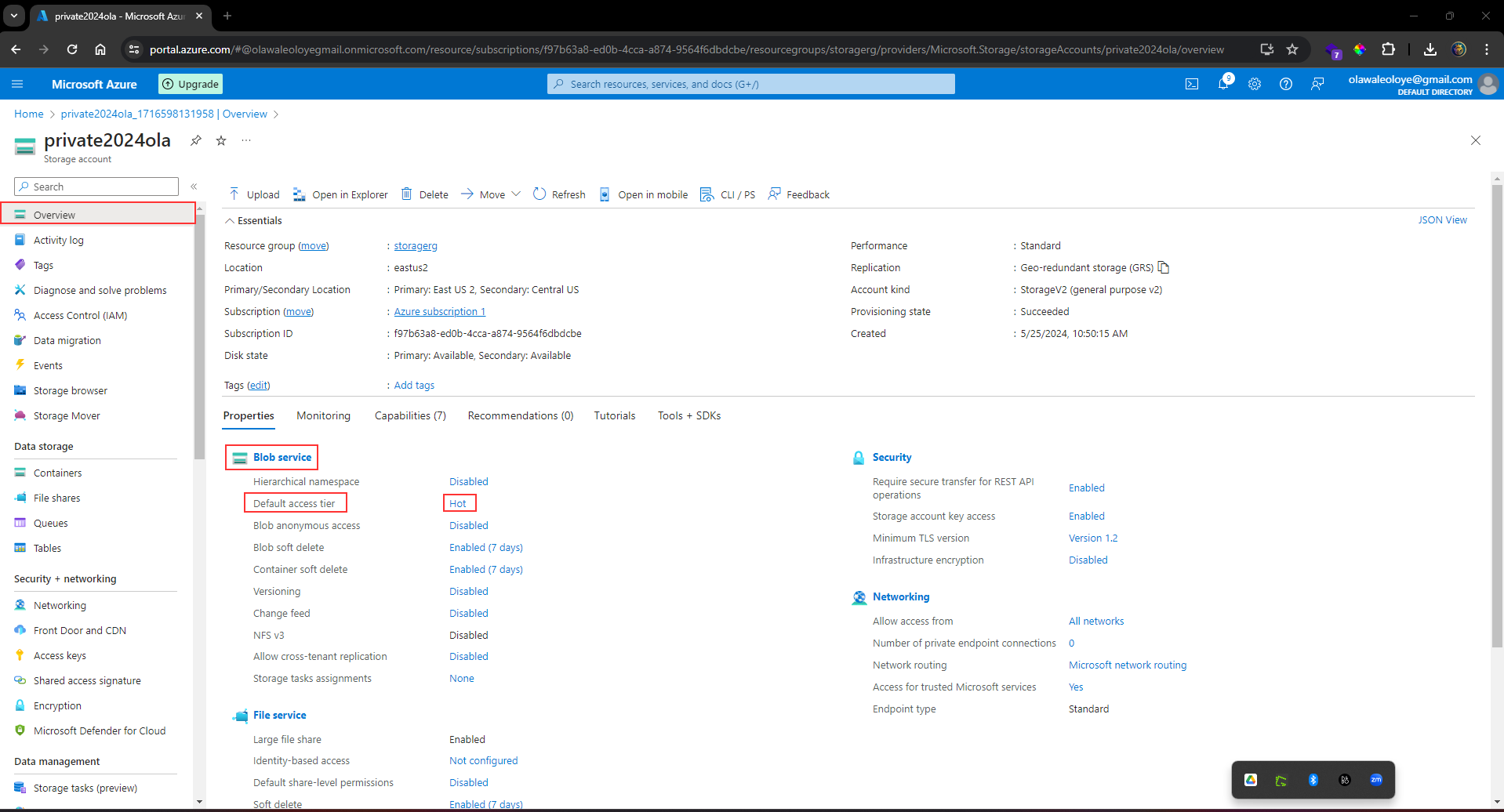Viewport: 1504px width, 812px height.
Task: Click the Search resources, services, and docs field
Action: point(751,84)
